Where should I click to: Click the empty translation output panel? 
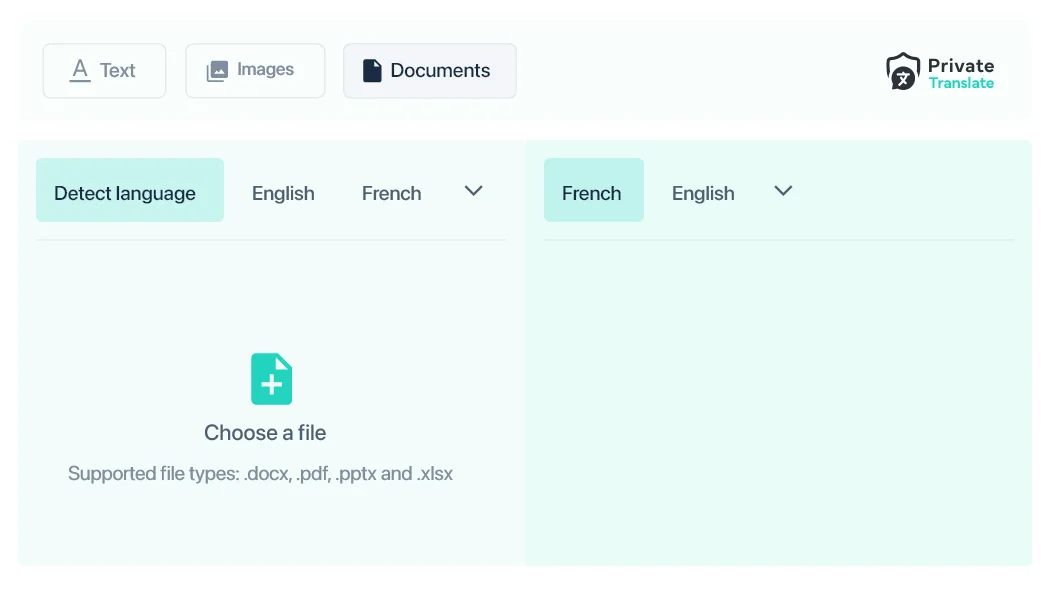(778, 400)
